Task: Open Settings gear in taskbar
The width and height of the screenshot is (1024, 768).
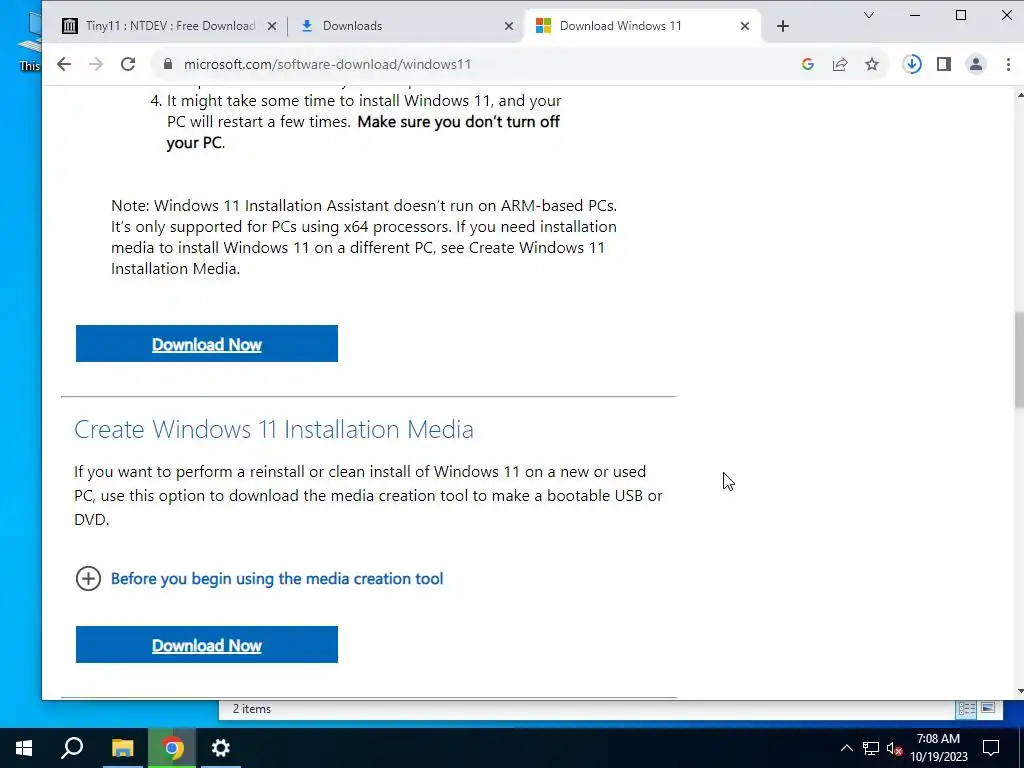Action: [221, 748]
